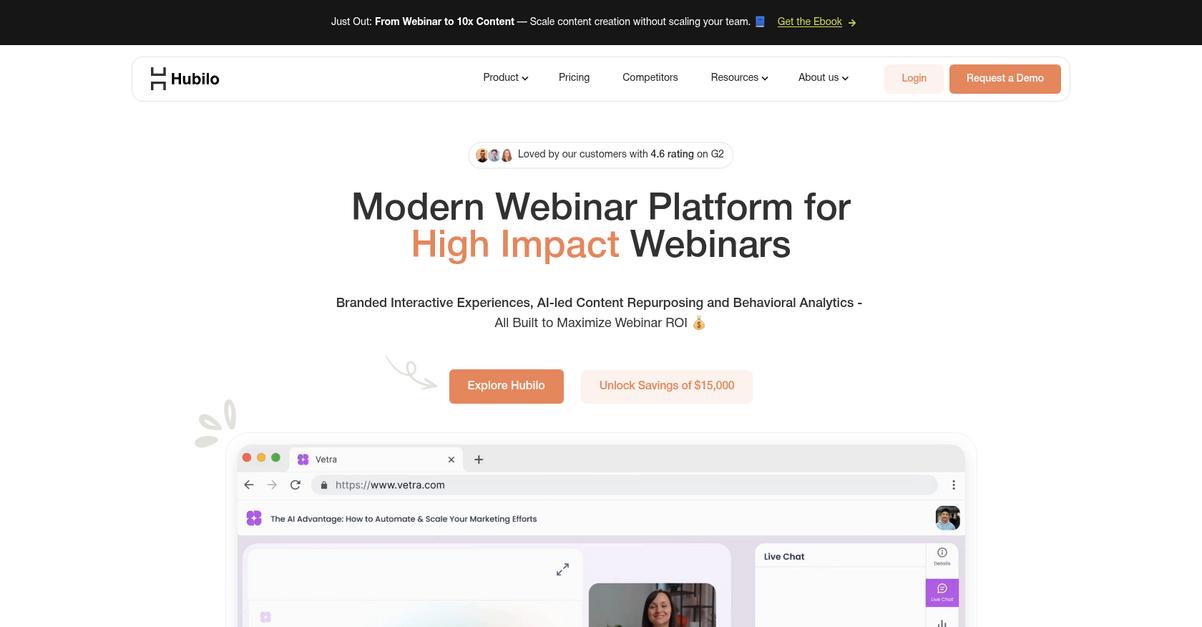Click the vetra.com address bar
The image size is (1202, 627).
(x=625, y=485)
